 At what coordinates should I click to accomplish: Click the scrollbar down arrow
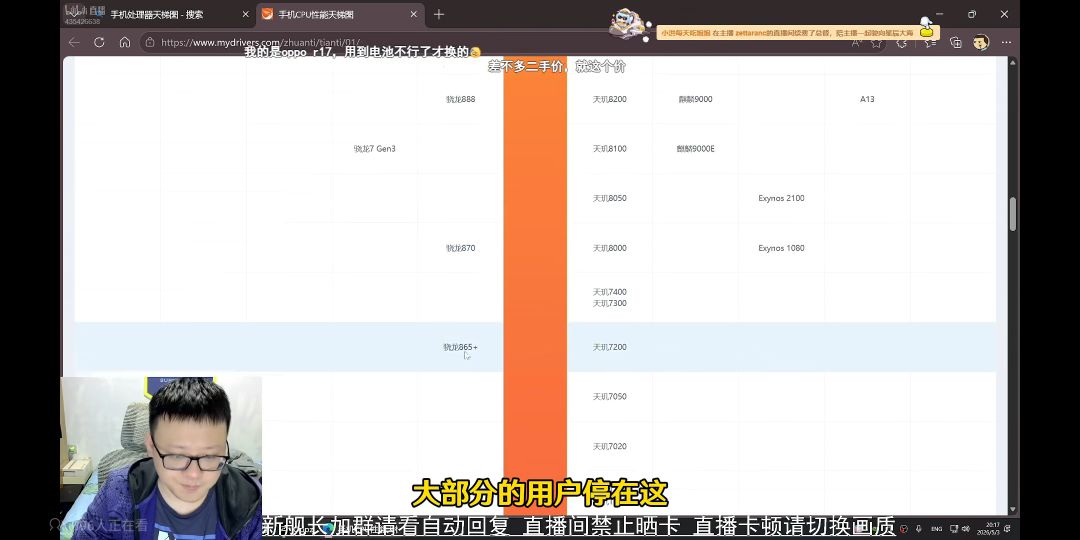click(x=1012, y=509)
